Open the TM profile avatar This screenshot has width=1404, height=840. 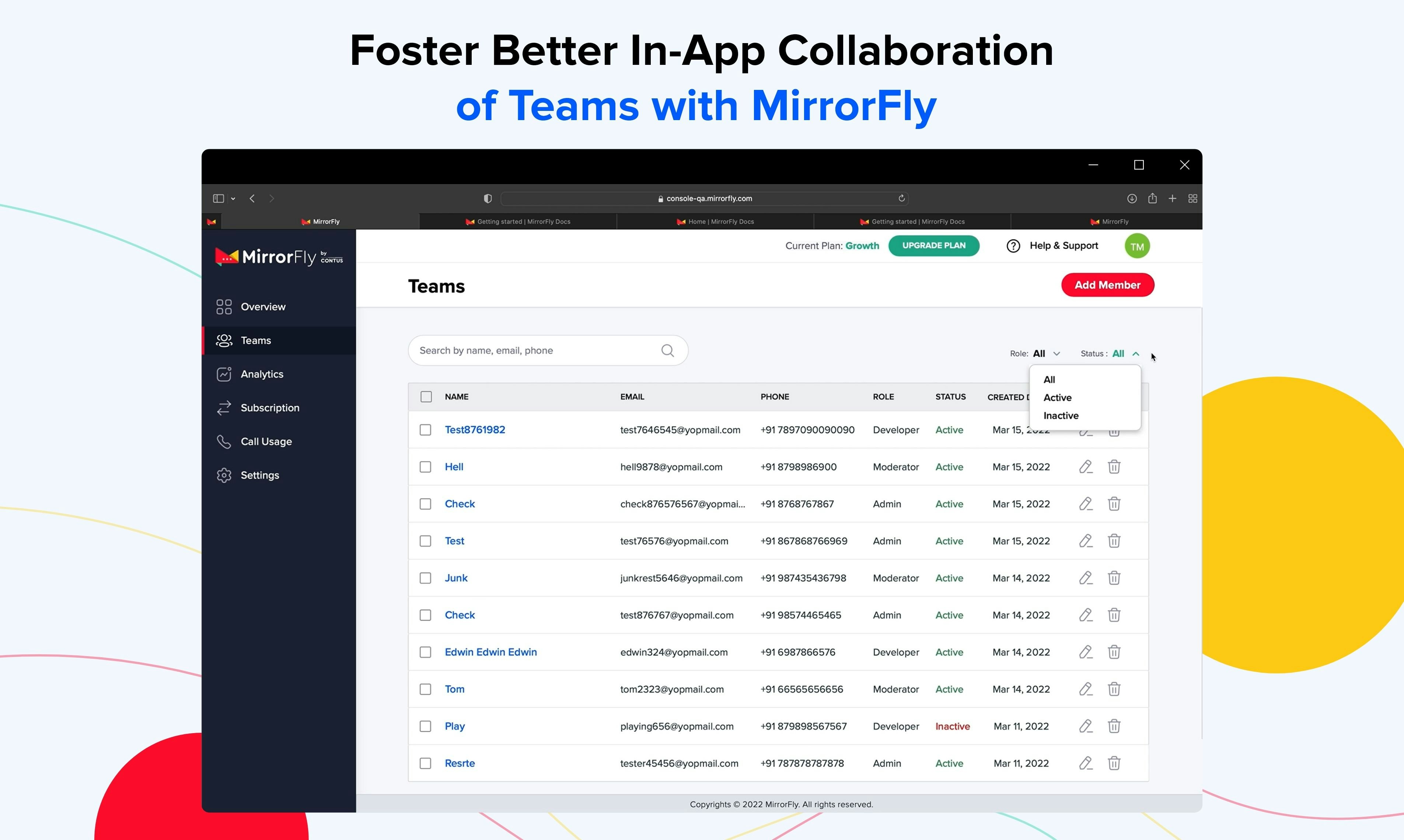[1137, 246]
